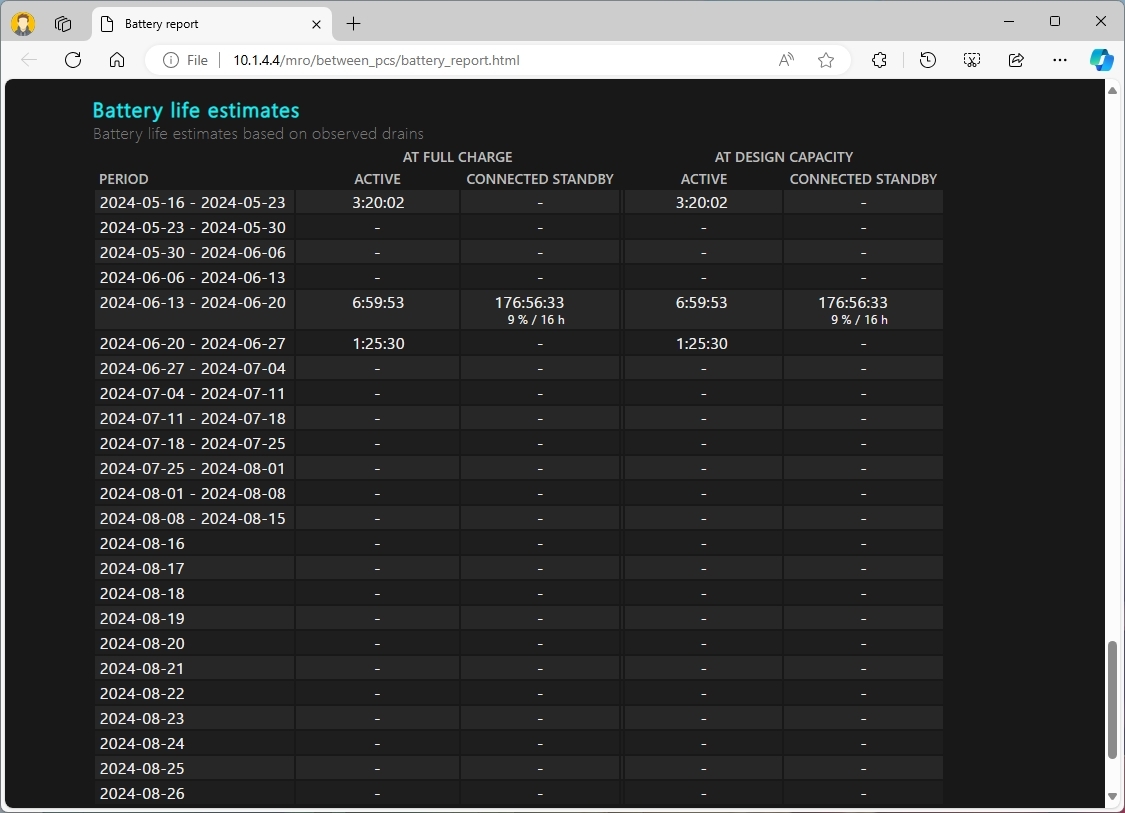Open the Extensions puzzle icon

tap(879, 60)
